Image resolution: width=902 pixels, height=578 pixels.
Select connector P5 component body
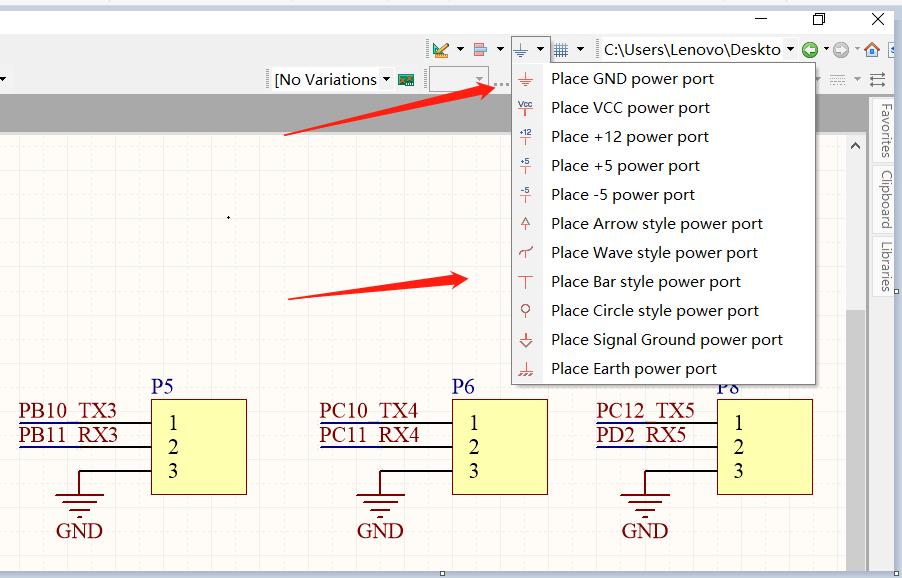point(199,447)
